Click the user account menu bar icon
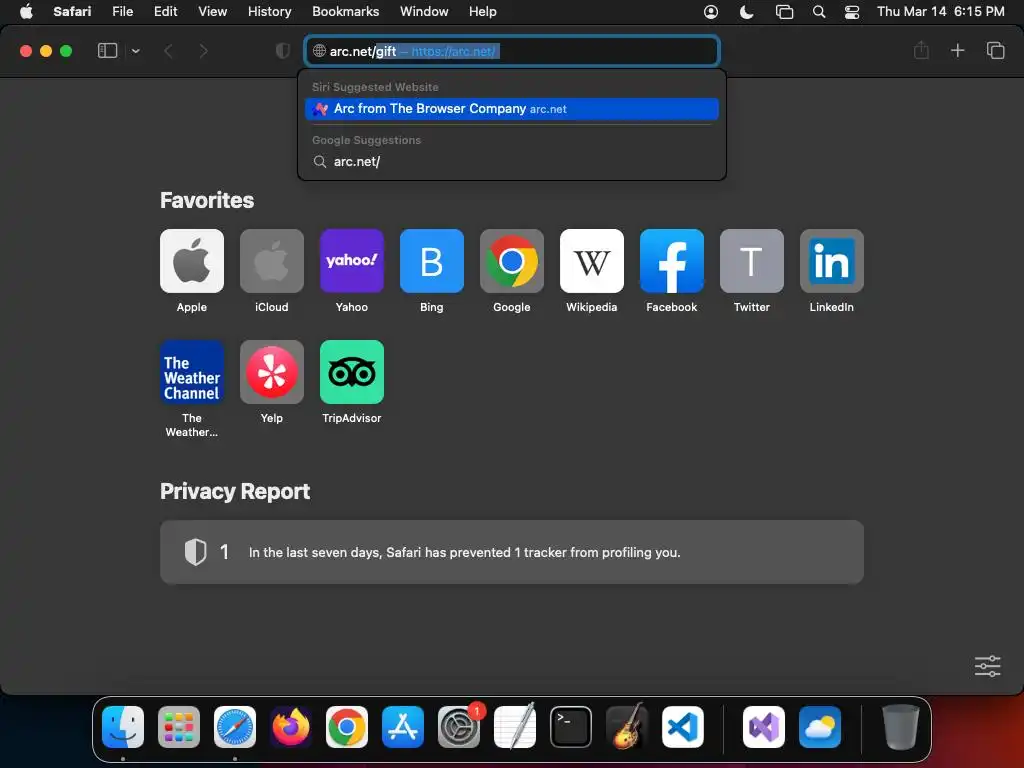Viewport: 1024px width, 768px height. (711, 12)
